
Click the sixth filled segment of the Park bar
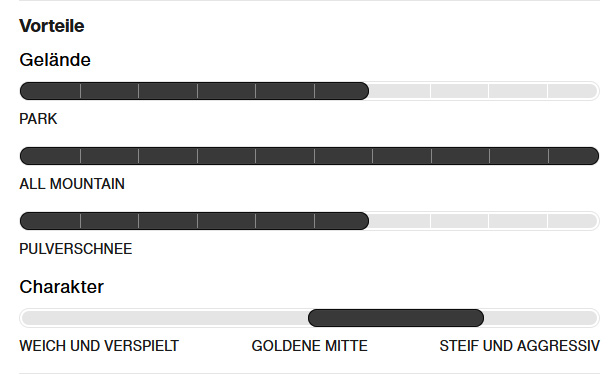click(341, 91)
